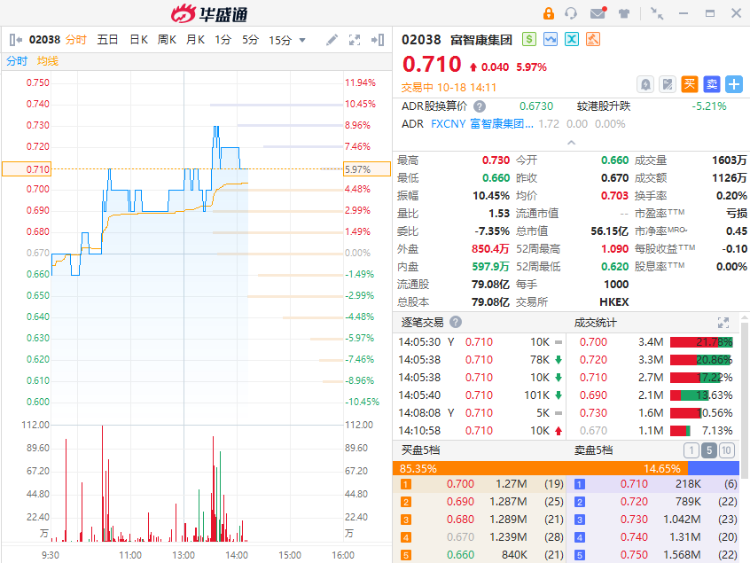Switch to 5分 chart tab
750x563 pixels.
250,40
